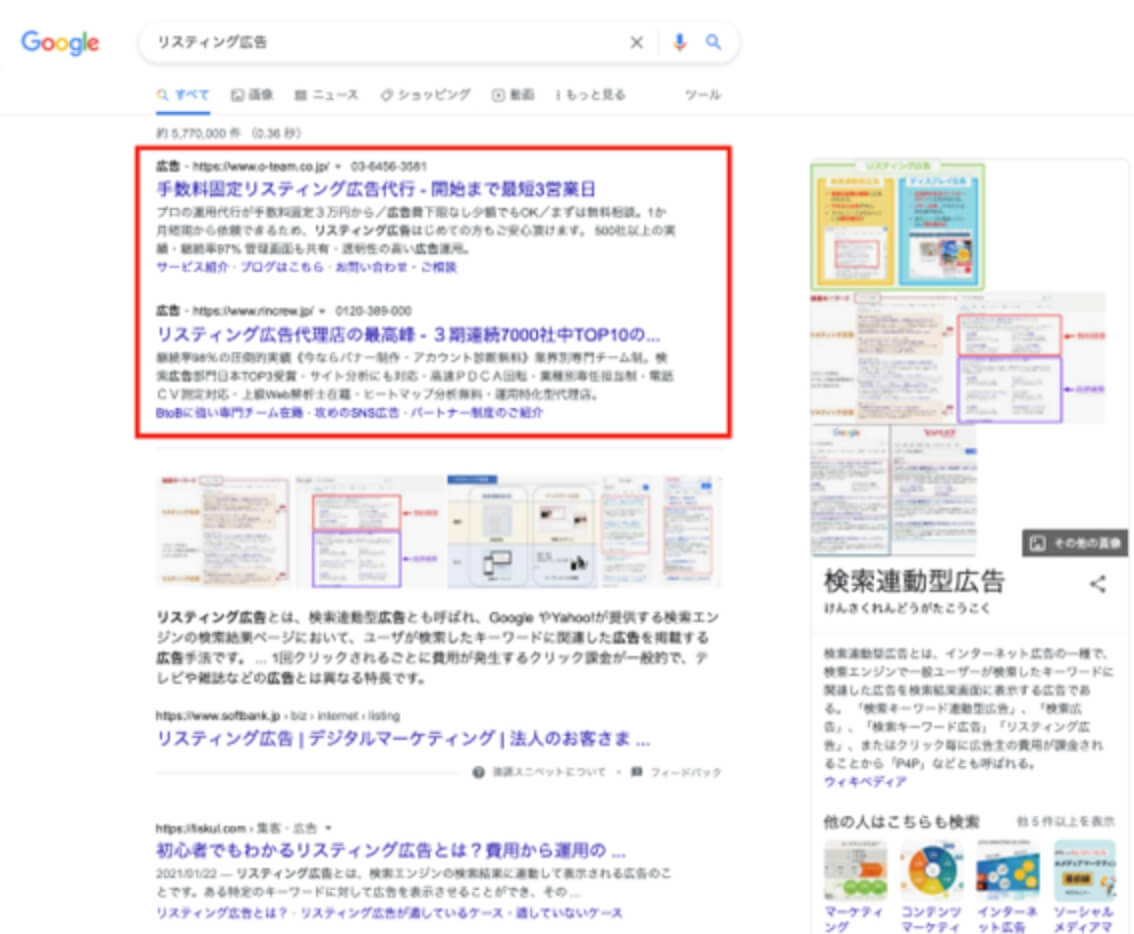Click the 強調スニペットについて help icon
Image resolution: width=1134 pixels, height=934 pixels.
(479, 772)
